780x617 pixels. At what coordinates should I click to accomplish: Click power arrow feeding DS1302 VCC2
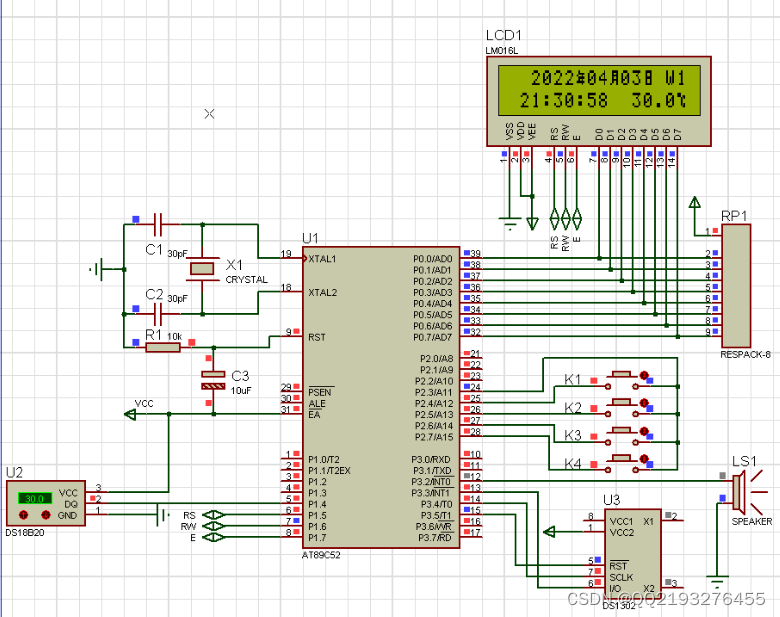[x=549, y=532]
